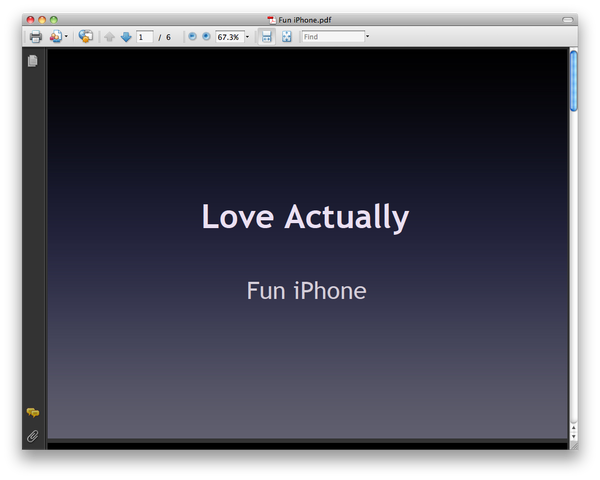Click the total page count 6

(x=168, y=37)
